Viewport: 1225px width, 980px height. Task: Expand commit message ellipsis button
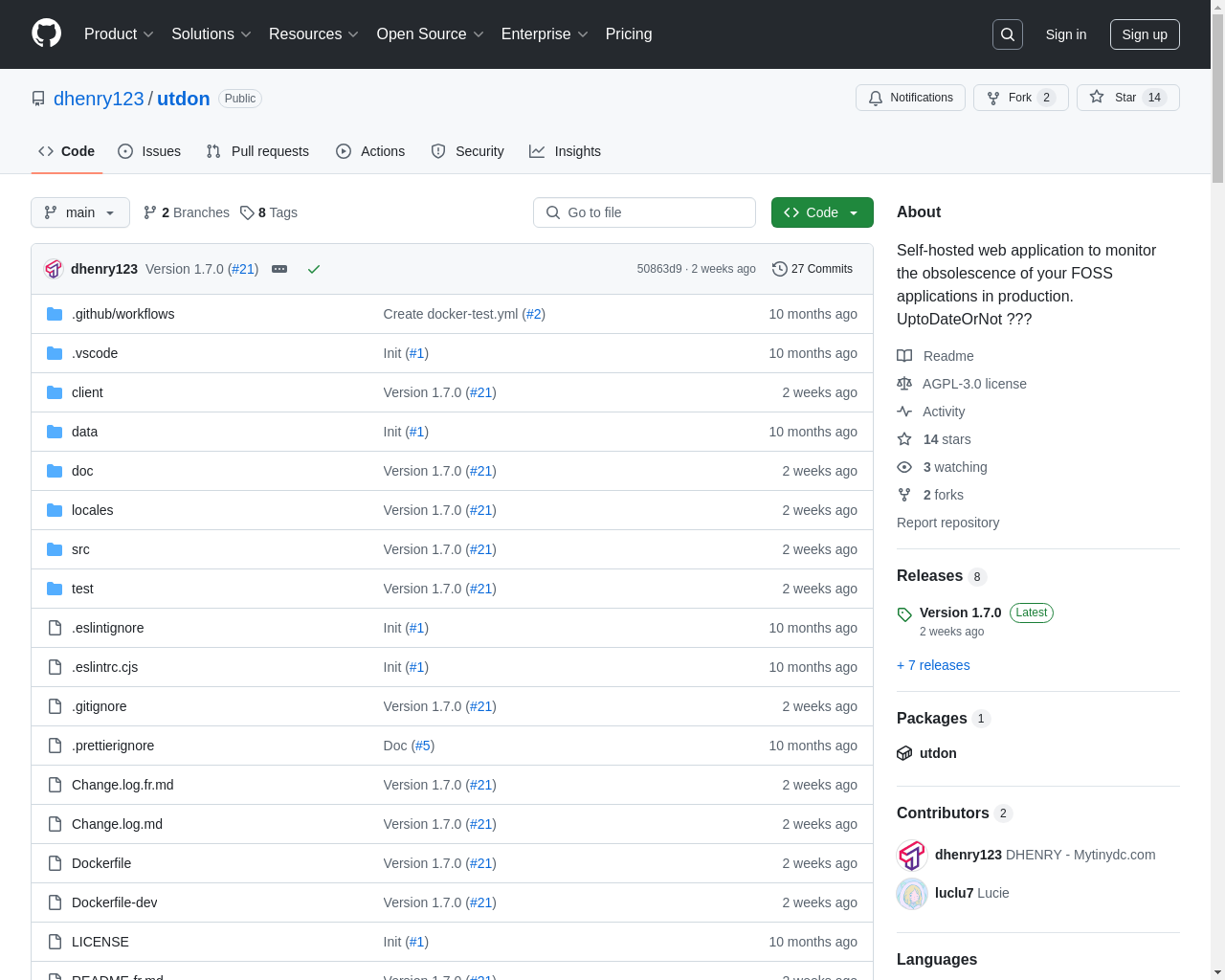coord(279,269)
